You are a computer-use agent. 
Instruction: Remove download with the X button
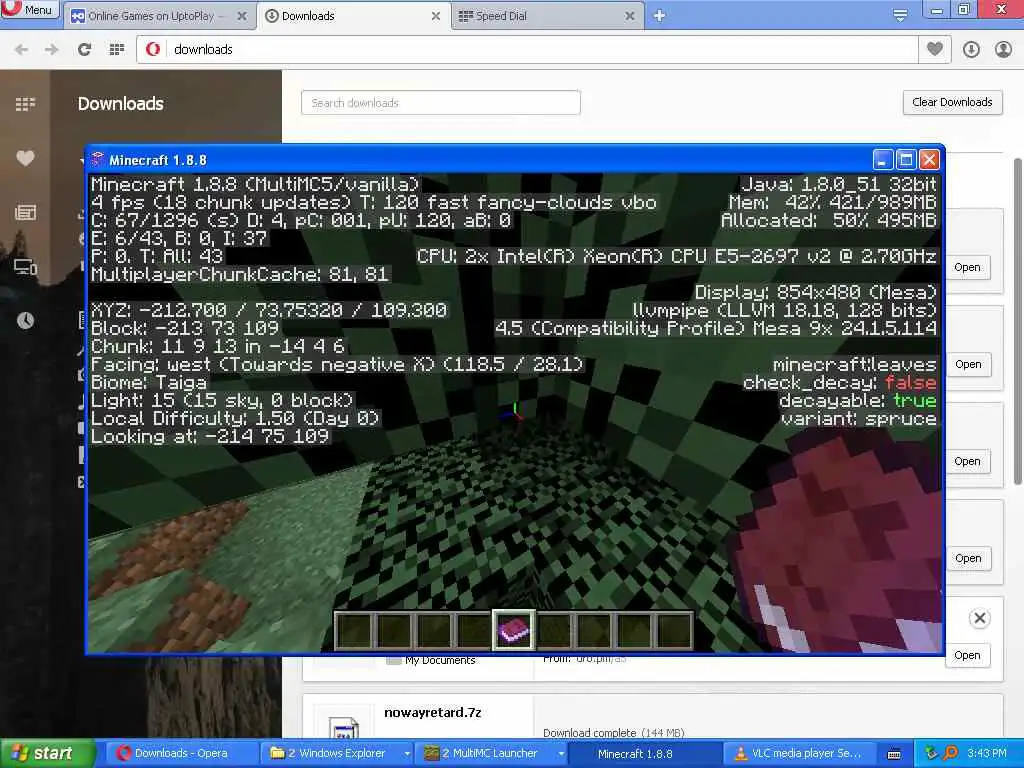pos(979,618)
